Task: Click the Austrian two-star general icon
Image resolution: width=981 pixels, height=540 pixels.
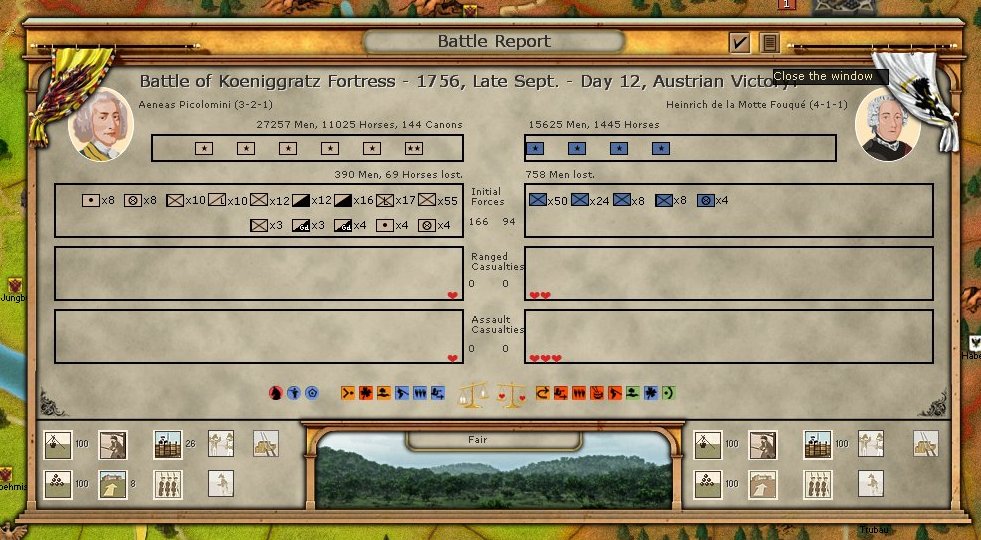Action: point(413,148)
